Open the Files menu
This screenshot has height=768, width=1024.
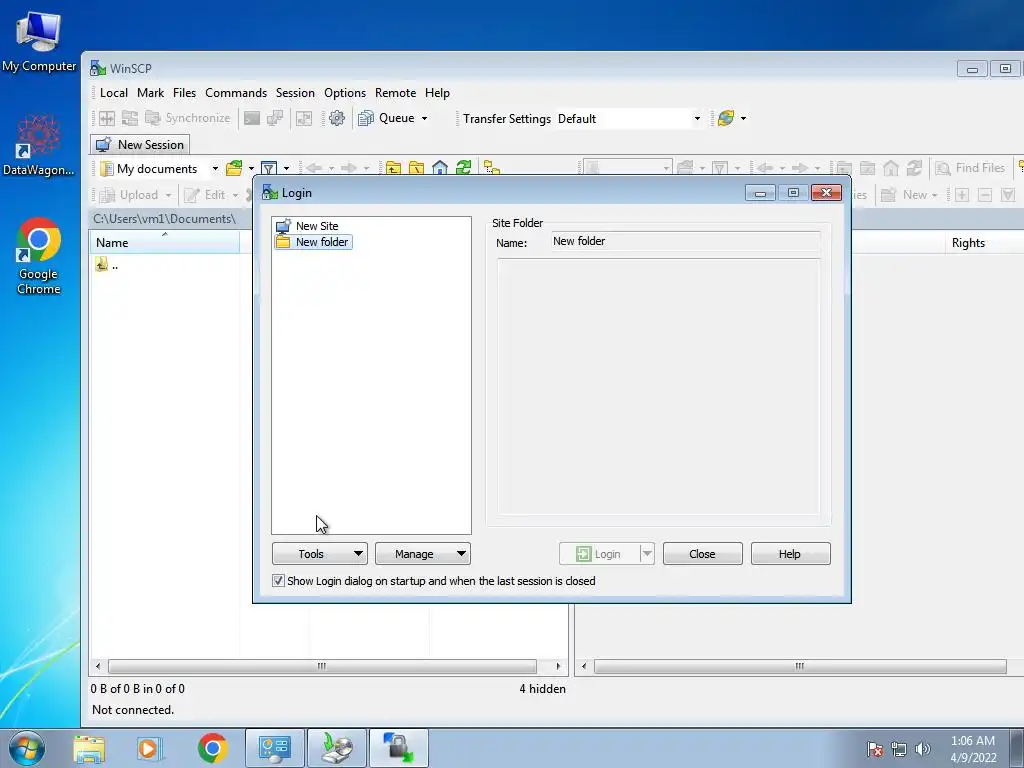[x=184, y=93]
